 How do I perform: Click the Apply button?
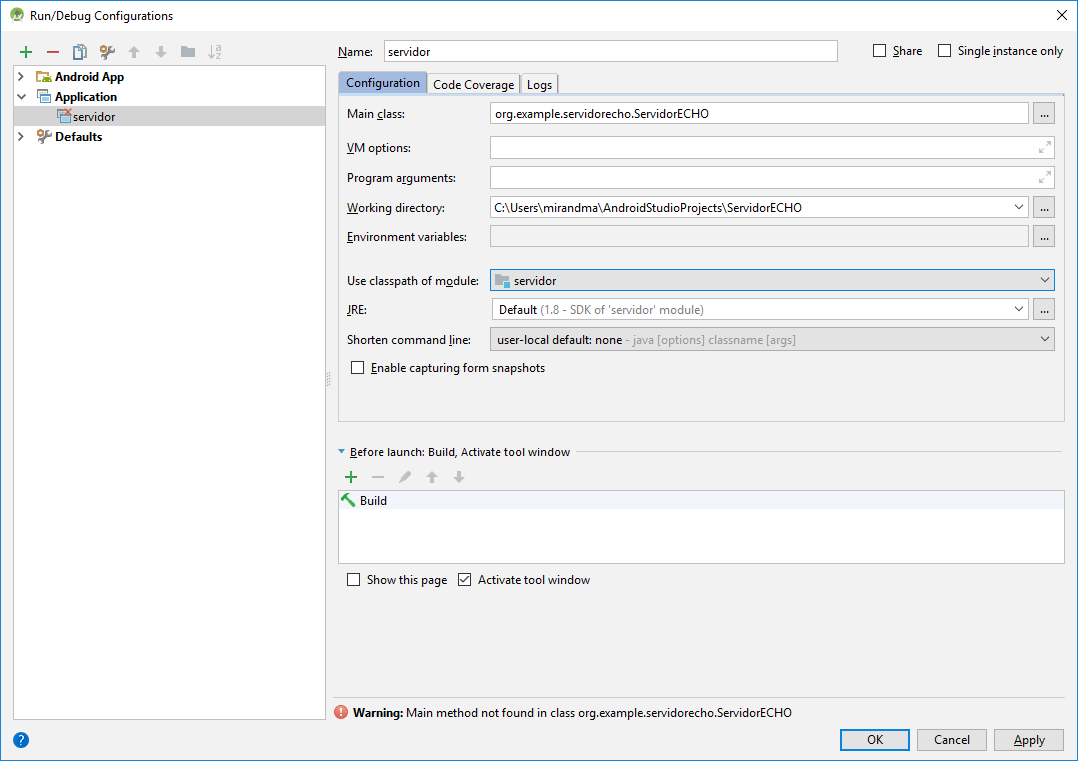point(1029,740)
